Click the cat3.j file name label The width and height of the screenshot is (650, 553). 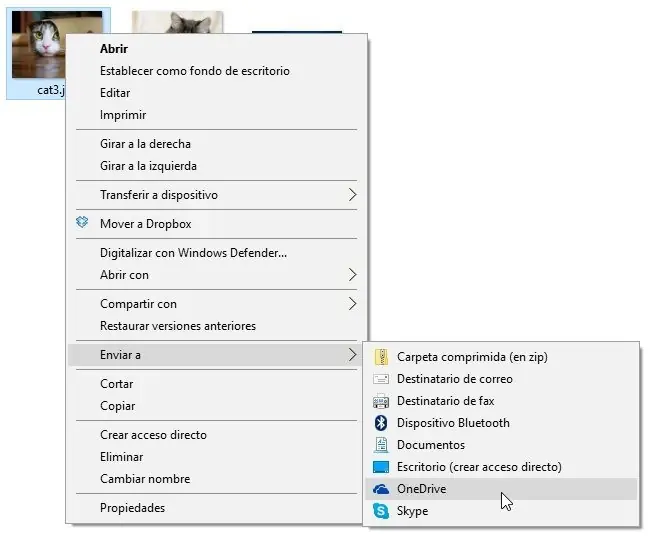coord(51,90)
